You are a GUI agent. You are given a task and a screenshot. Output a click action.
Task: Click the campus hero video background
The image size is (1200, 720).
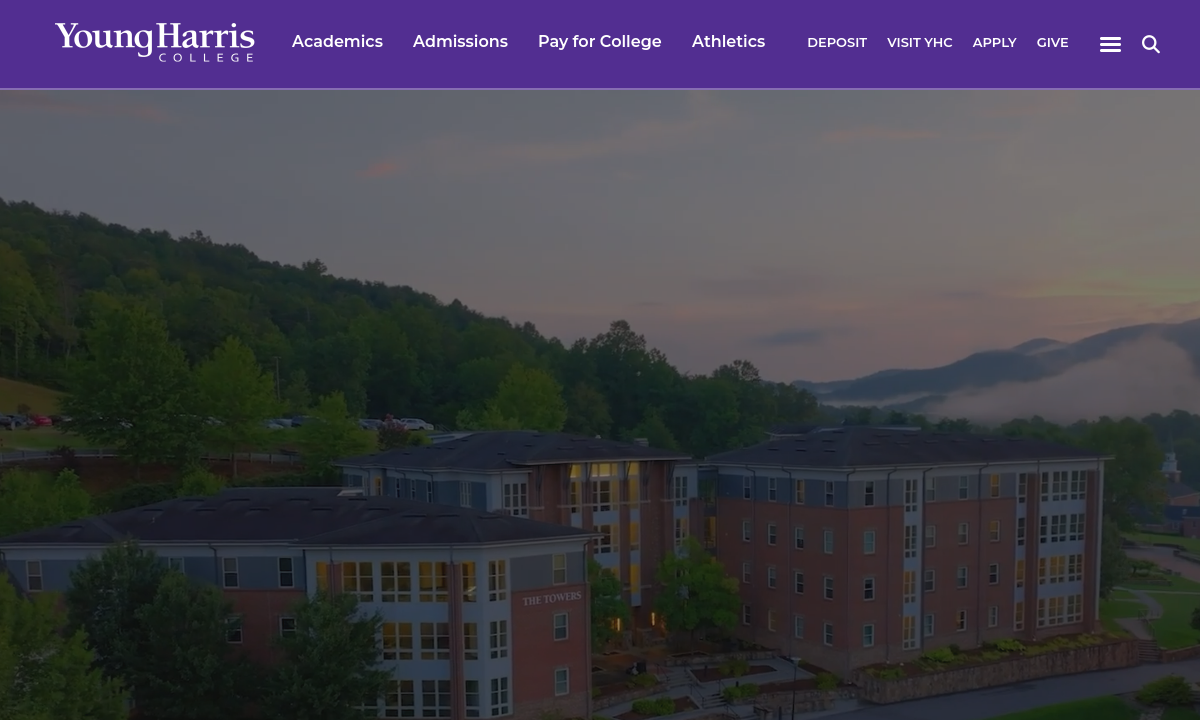(x=600, y=404)
